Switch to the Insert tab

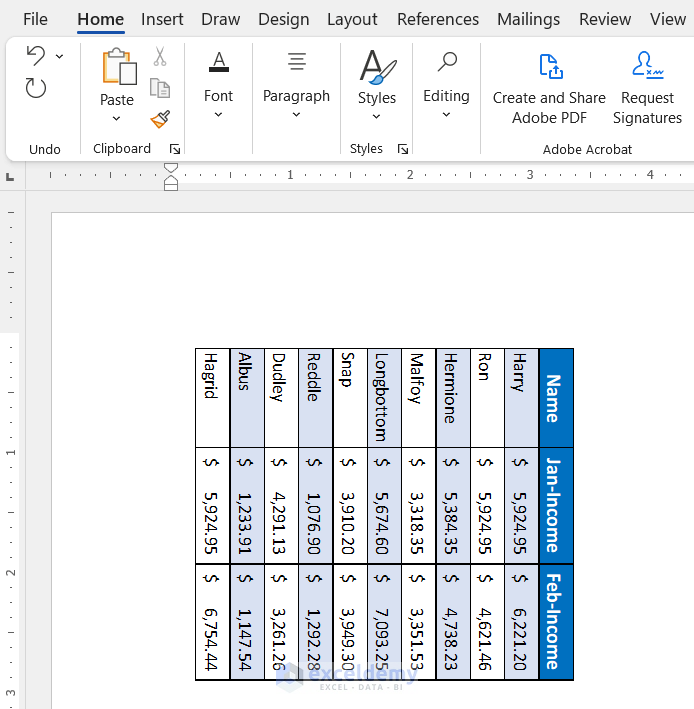point(162,19)
